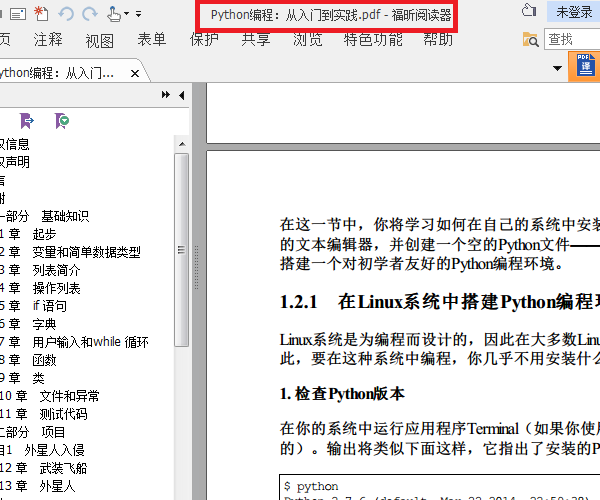
Task: Go to bookmark ending in 信息
Action: tap(15, 144)
